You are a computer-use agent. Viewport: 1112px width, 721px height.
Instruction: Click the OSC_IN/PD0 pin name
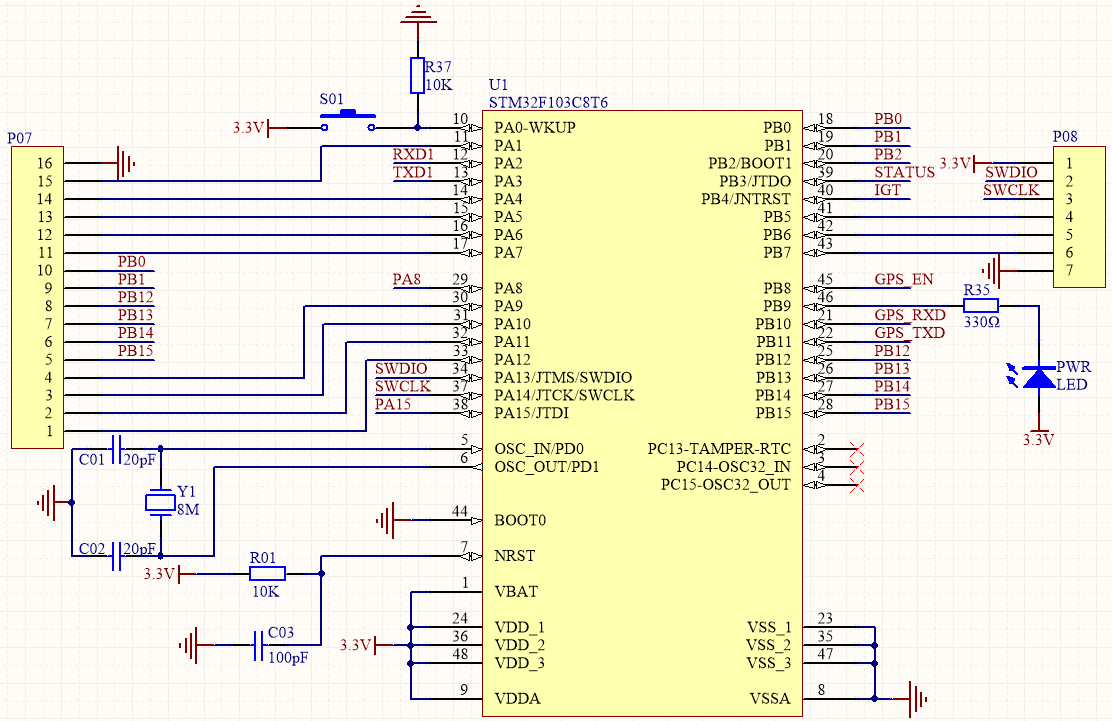pyautogui.click(x=539, y=449)
